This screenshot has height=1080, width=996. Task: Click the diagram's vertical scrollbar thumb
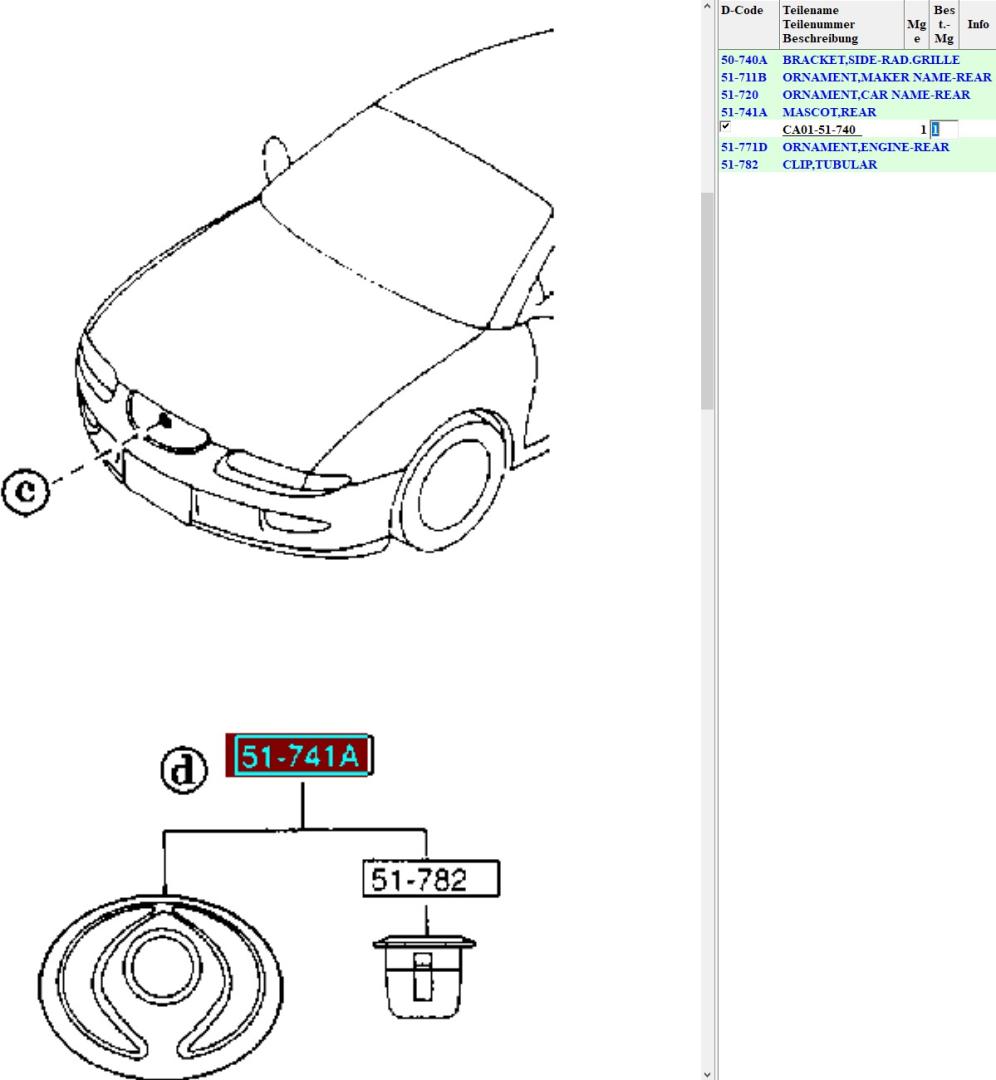708,300
